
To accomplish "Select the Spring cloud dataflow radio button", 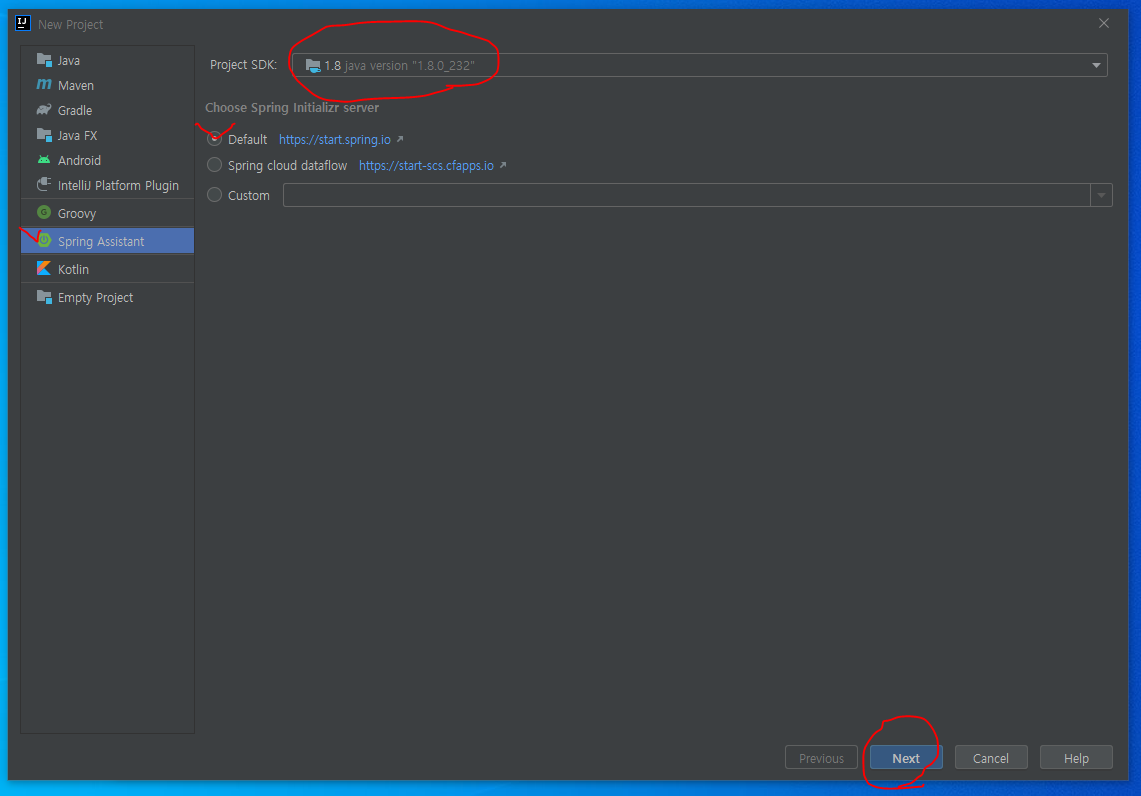I will [214, 165].
